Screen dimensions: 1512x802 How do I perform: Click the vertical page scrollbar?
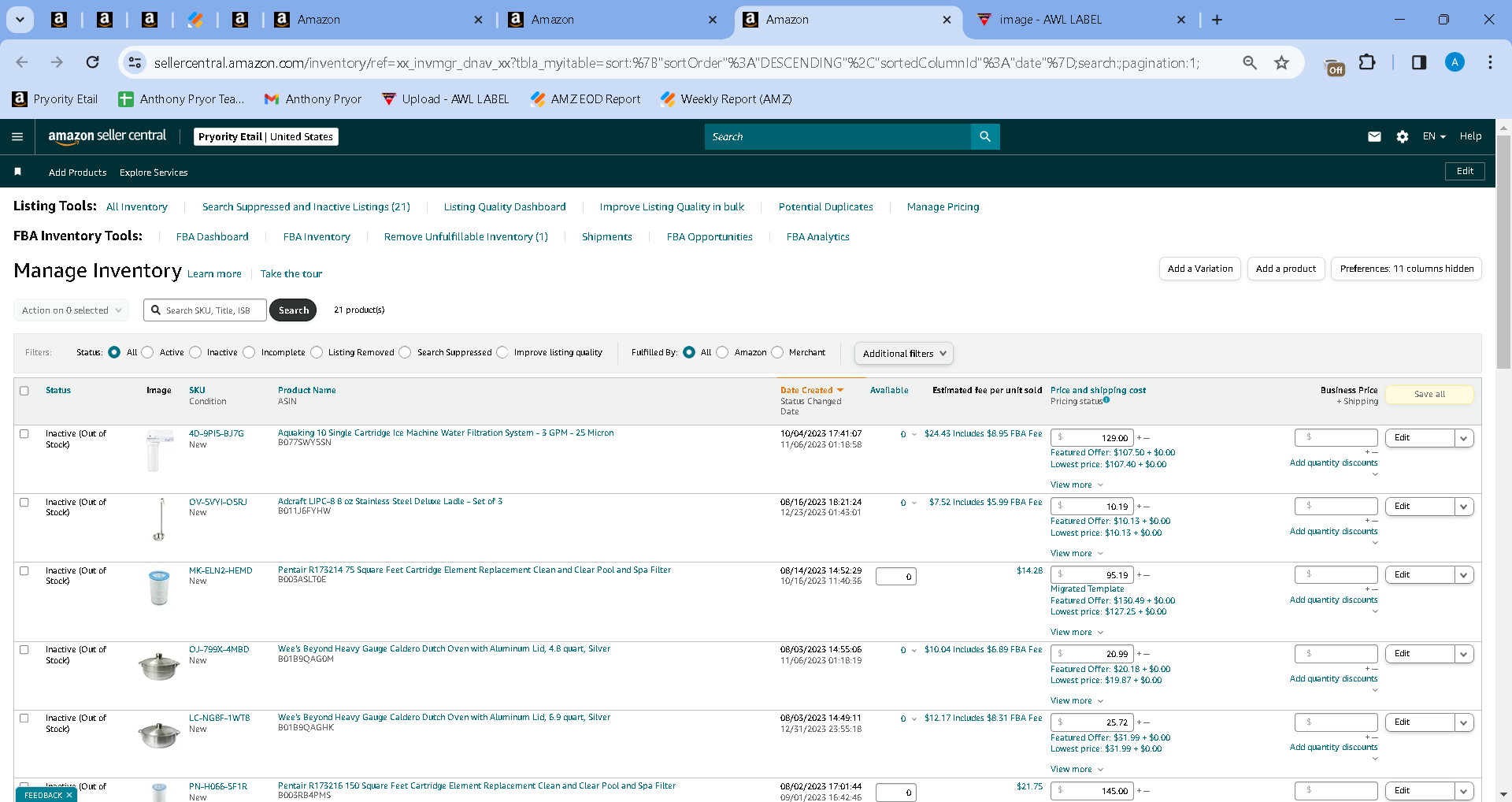(x=1503, y=252)
